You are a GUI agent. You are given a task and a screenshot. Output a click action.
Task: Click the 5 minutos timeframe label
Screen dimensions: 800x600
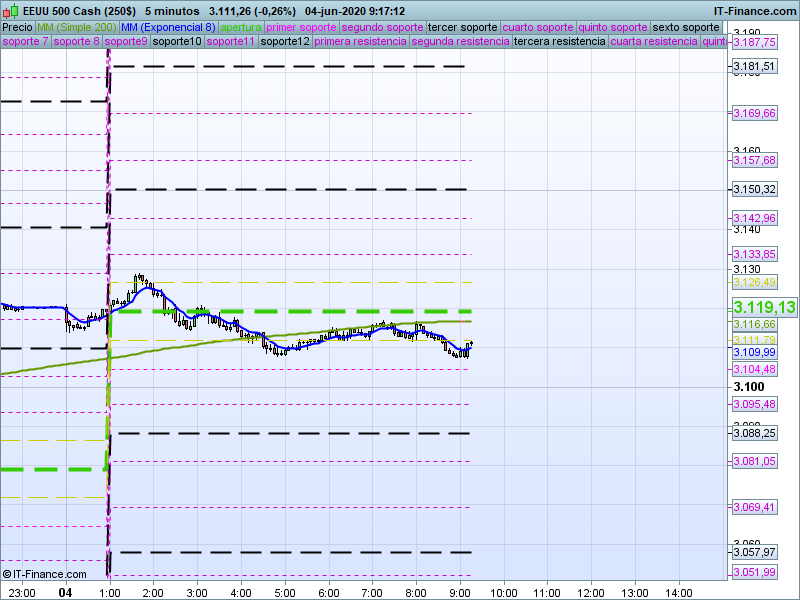(172, 11)
